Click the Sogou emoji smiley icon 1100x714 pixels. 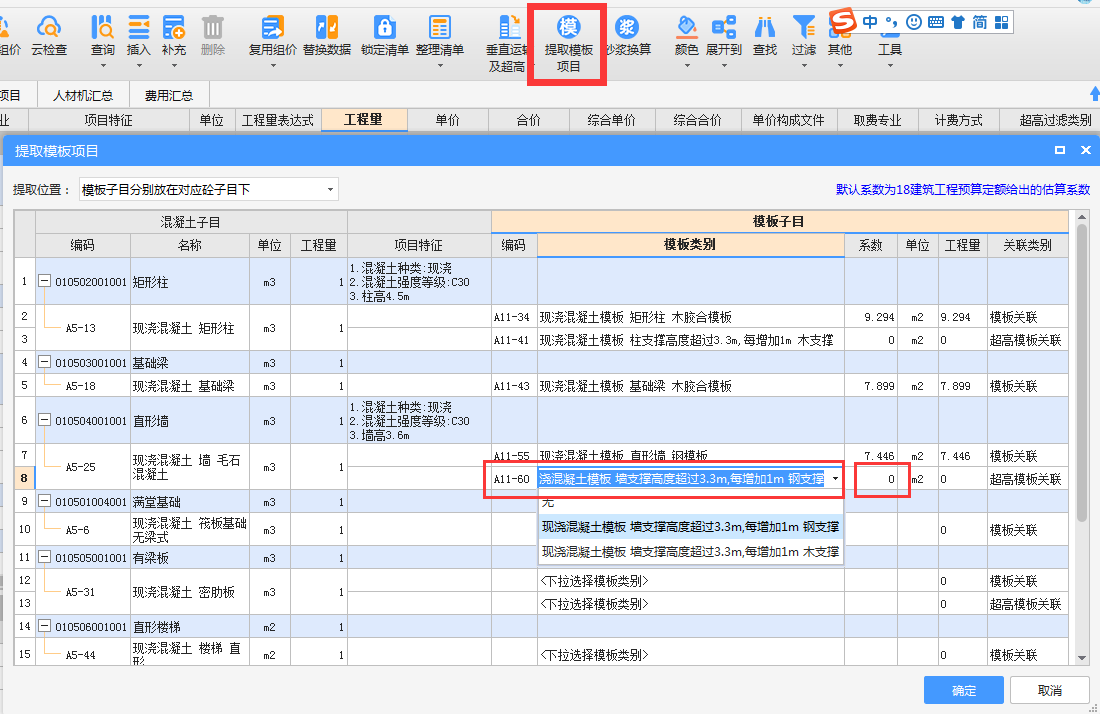click(913, 22)
